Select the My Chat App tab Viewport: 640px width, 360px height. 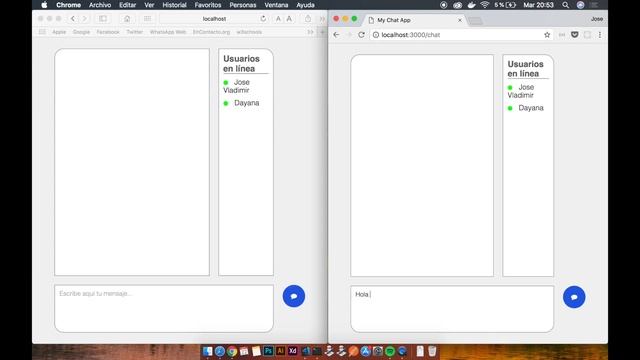click(x=414, y=20)
